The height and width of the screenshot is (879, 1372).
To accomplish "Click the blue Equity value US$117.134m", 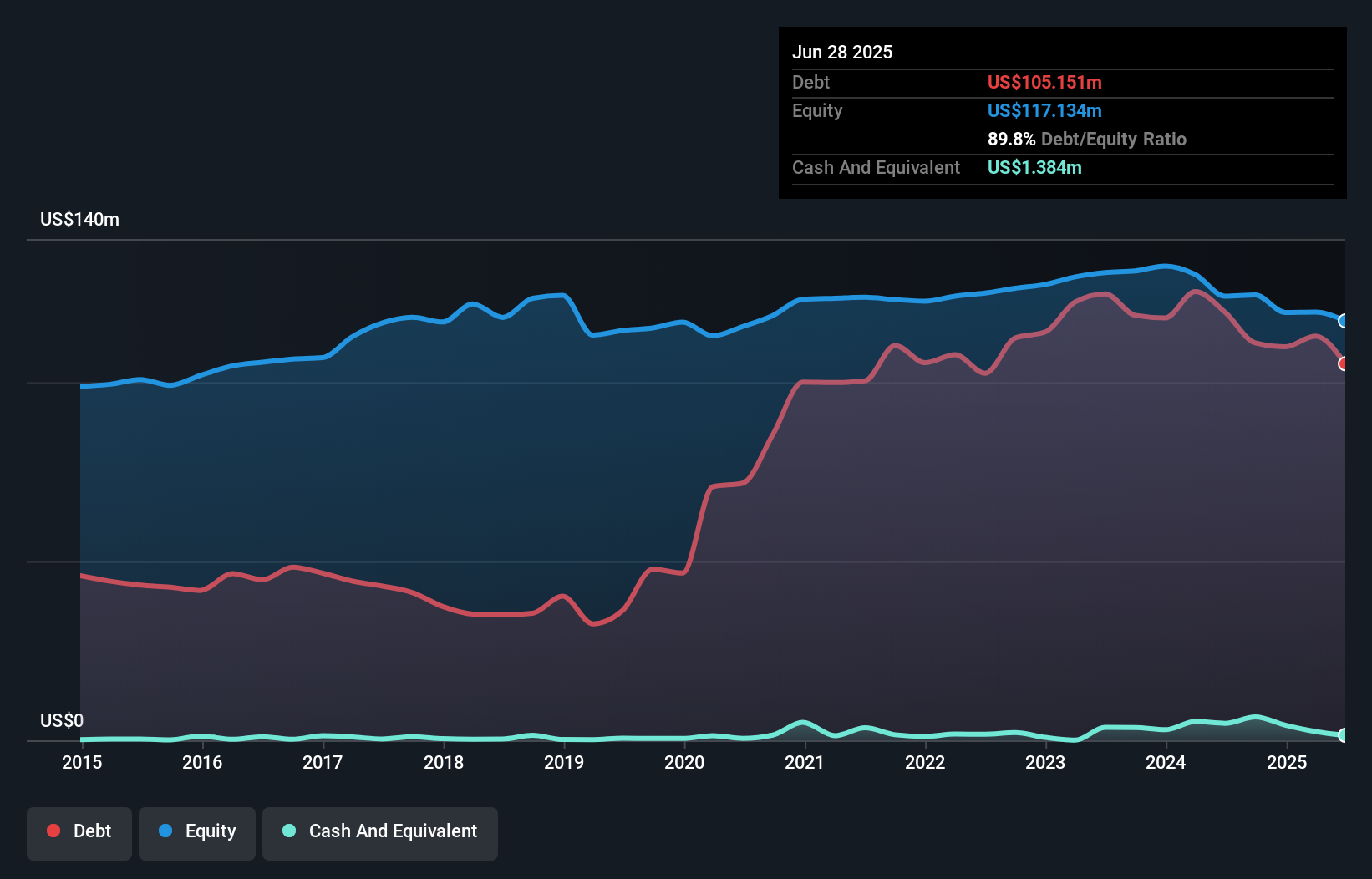I will [1044, 110].
